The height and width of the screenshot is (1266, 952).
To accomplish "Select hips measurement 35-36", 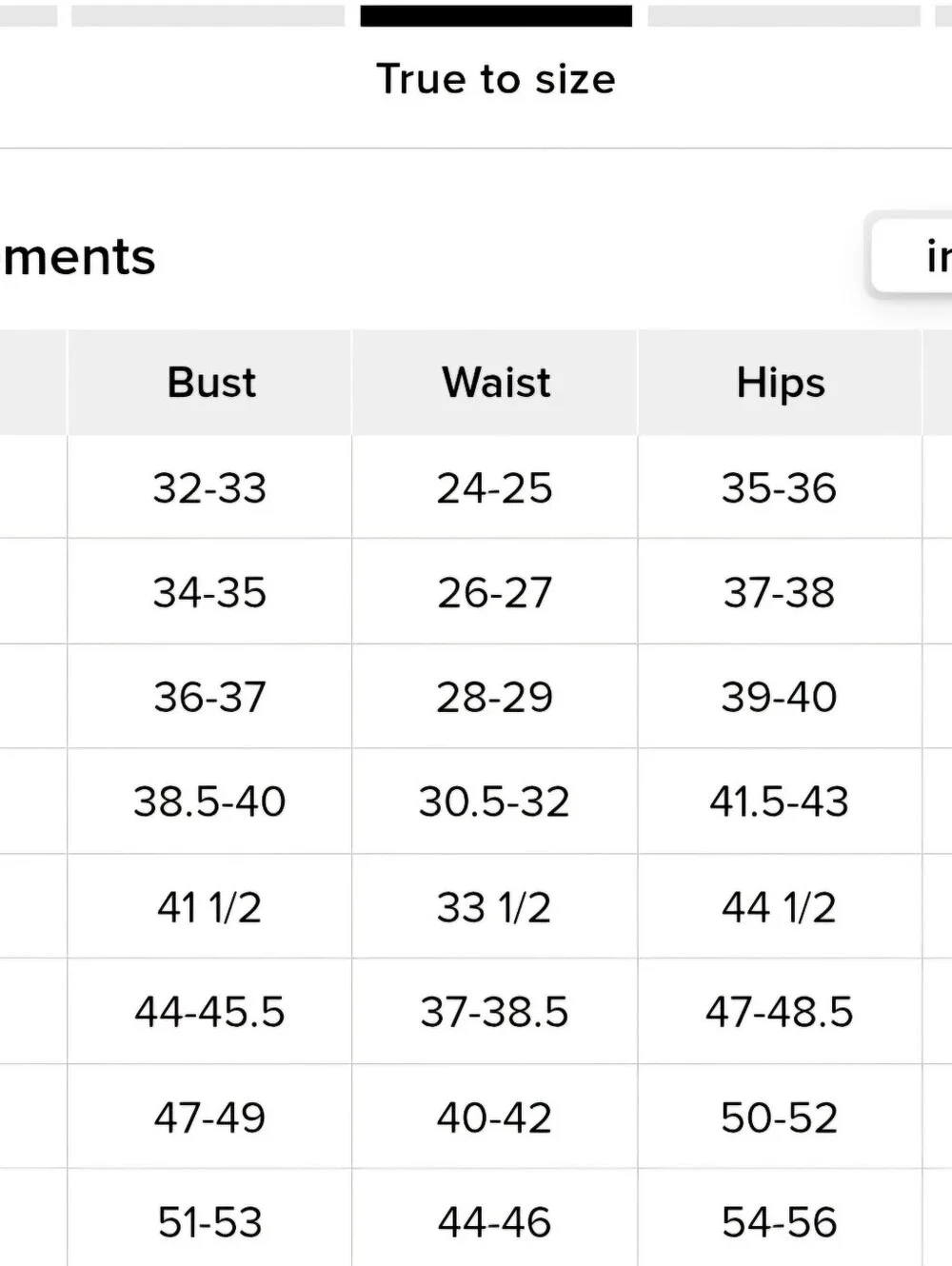I will click(x=780, y=488).
